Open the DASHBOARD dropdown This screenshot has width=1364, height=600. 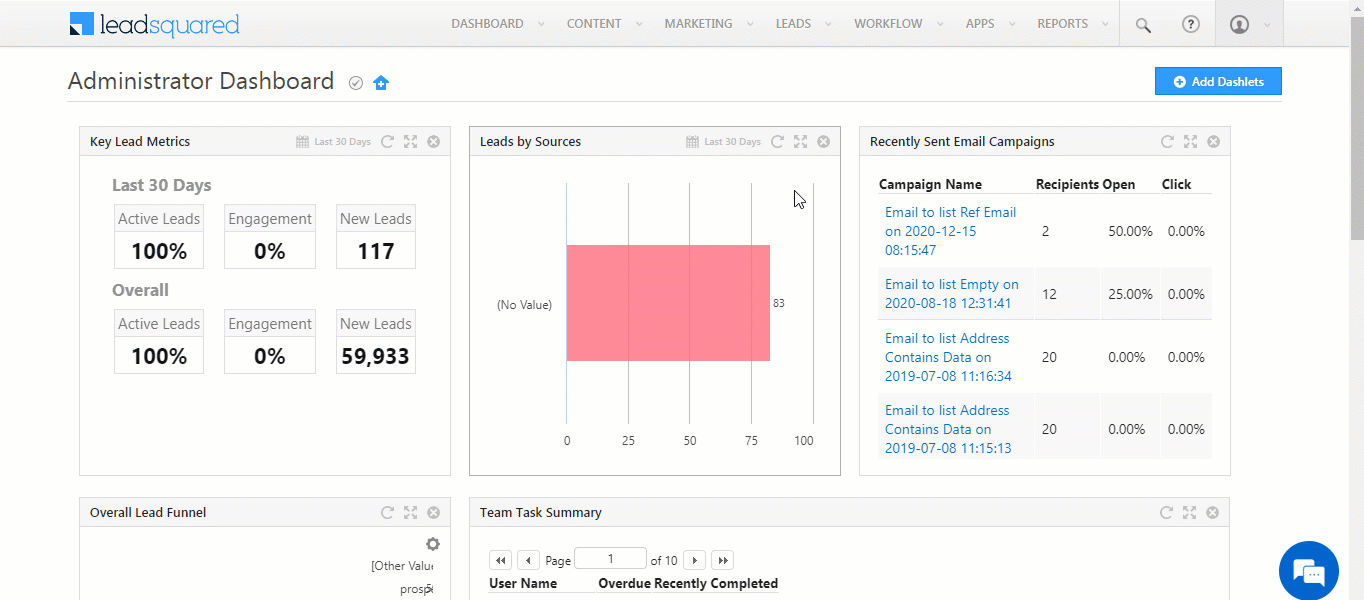tap(488, 23)
